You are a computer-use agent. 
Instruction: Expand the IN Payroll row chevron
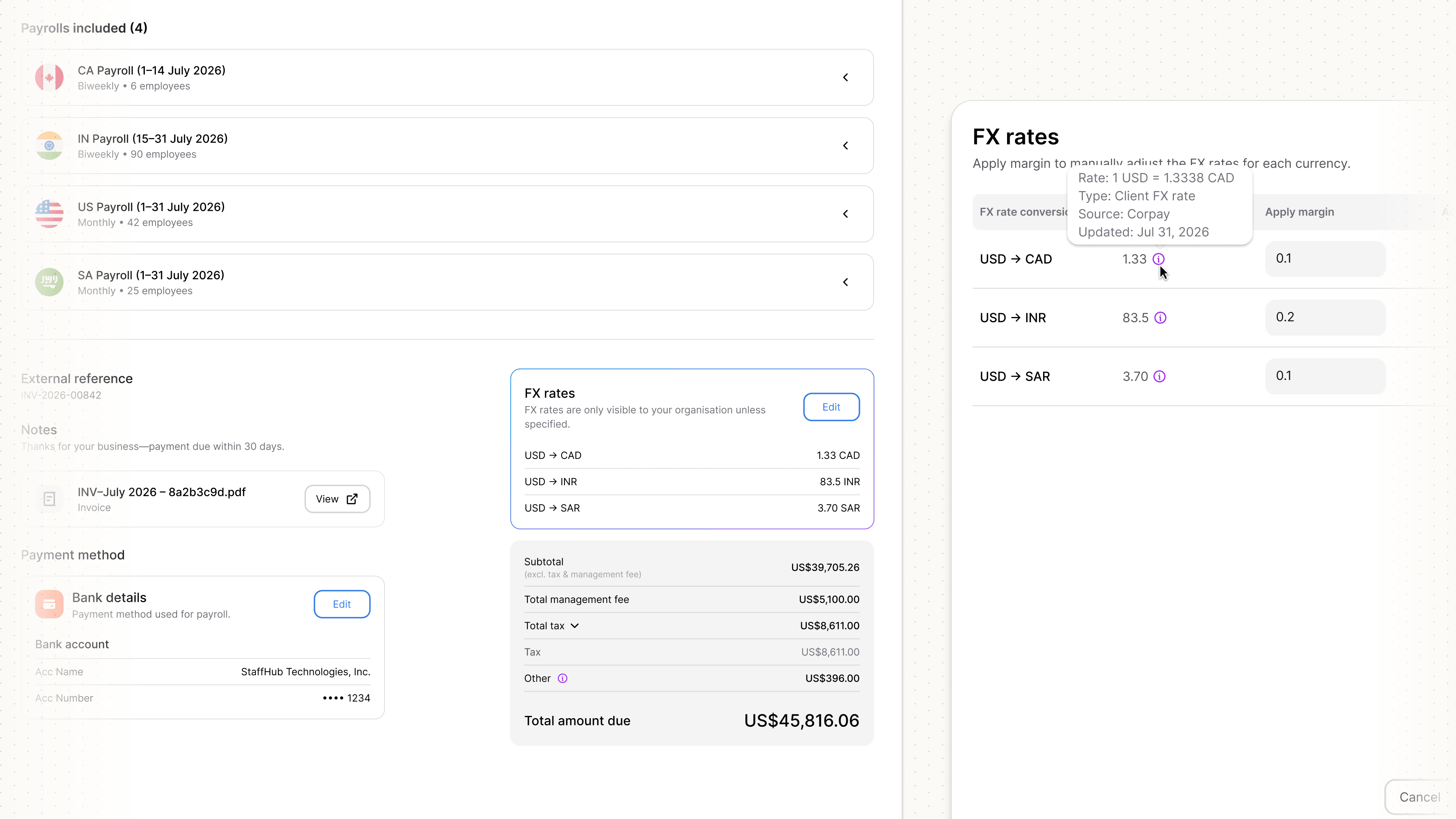846,146
